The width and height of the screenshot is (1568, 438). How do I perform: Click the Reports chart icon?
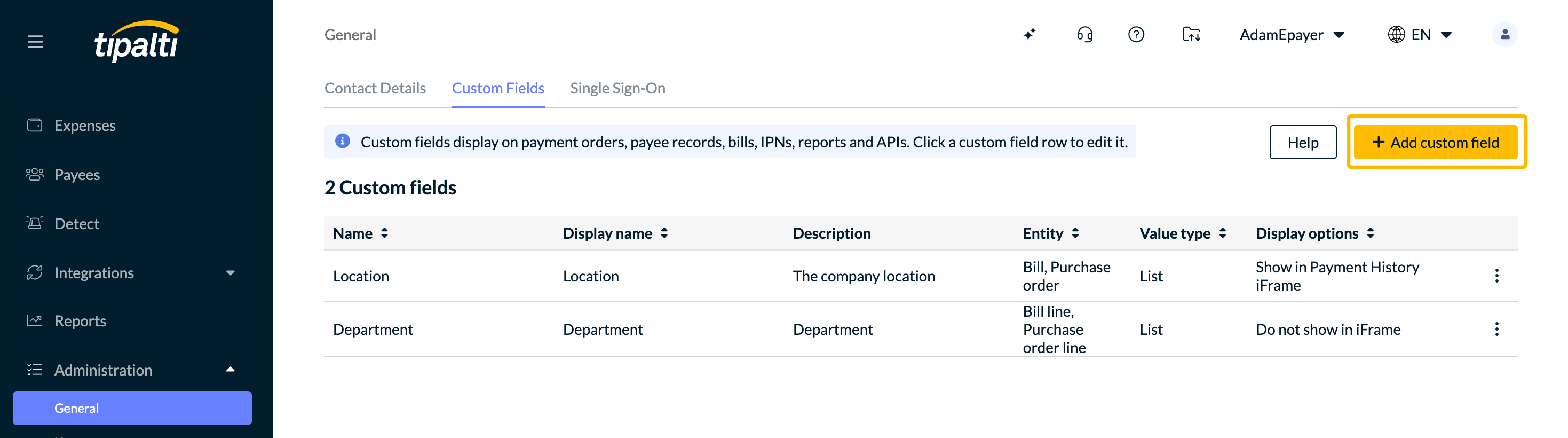point(35,320)
